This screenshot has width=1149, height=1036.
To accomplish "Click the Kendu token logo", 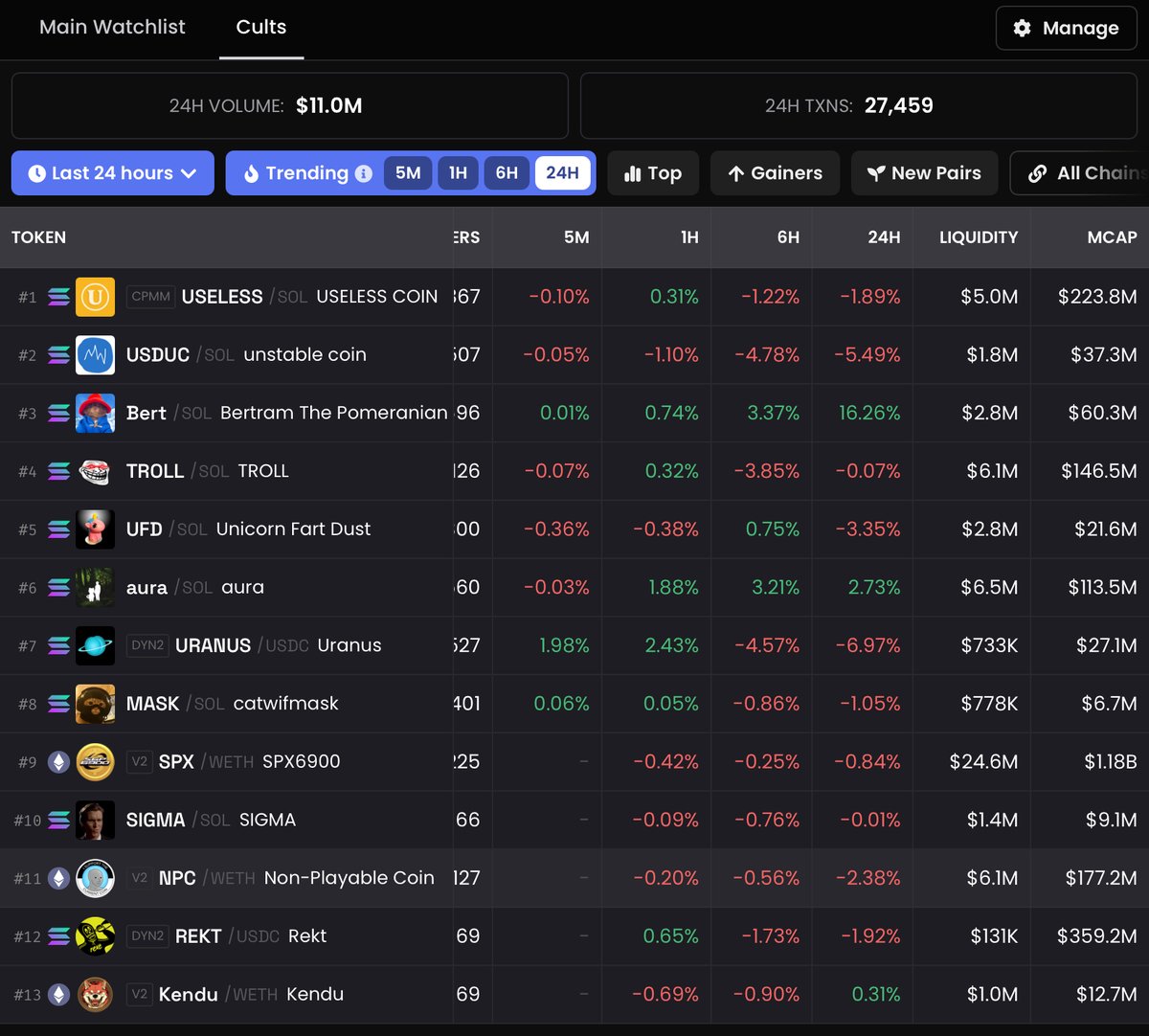I will pyautogui.click(x=95, y=994).
